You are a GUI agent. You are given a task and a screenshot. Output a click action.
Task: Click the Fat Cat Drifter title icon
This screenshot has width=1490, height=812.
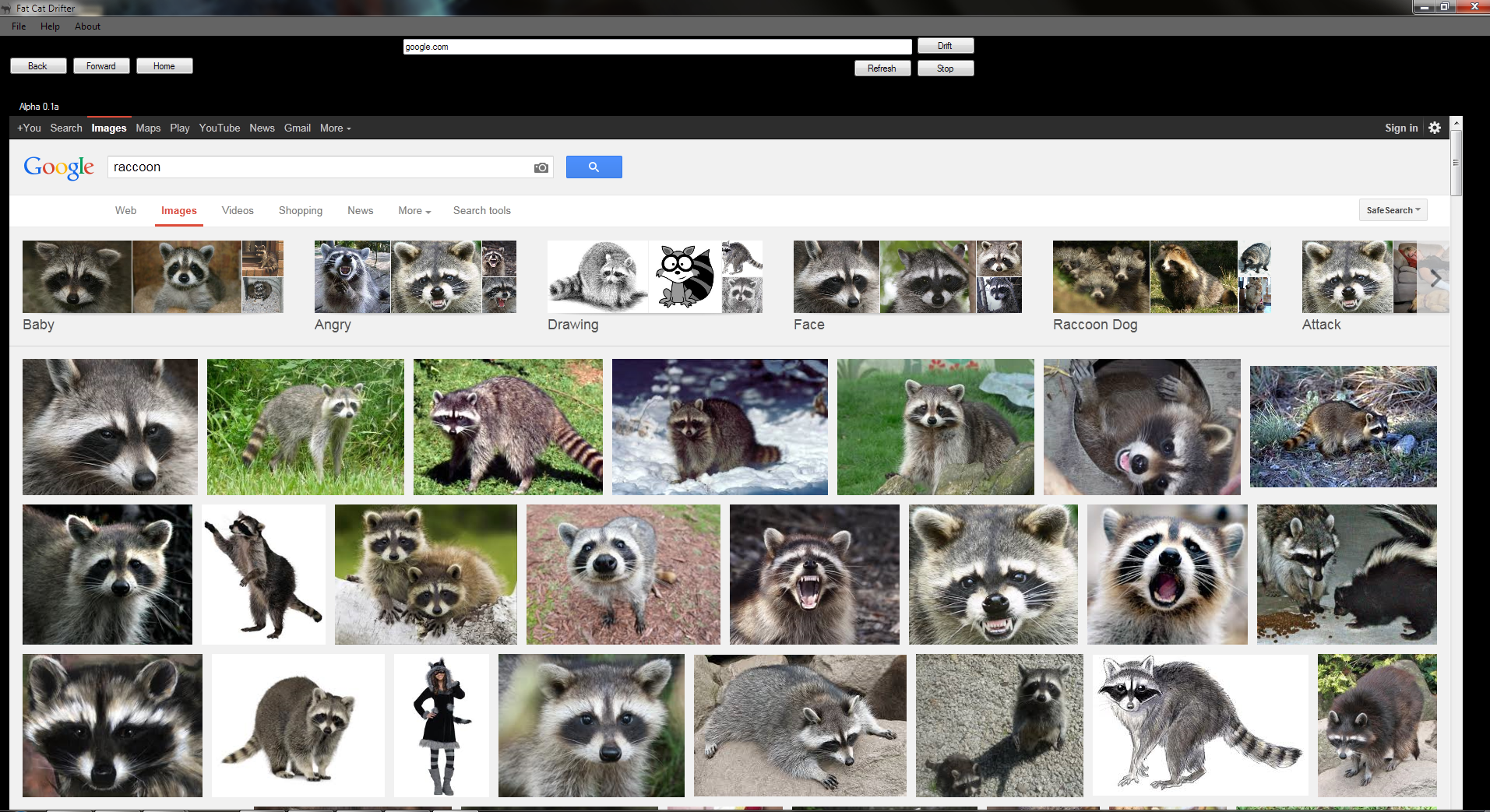coord(7,9)
